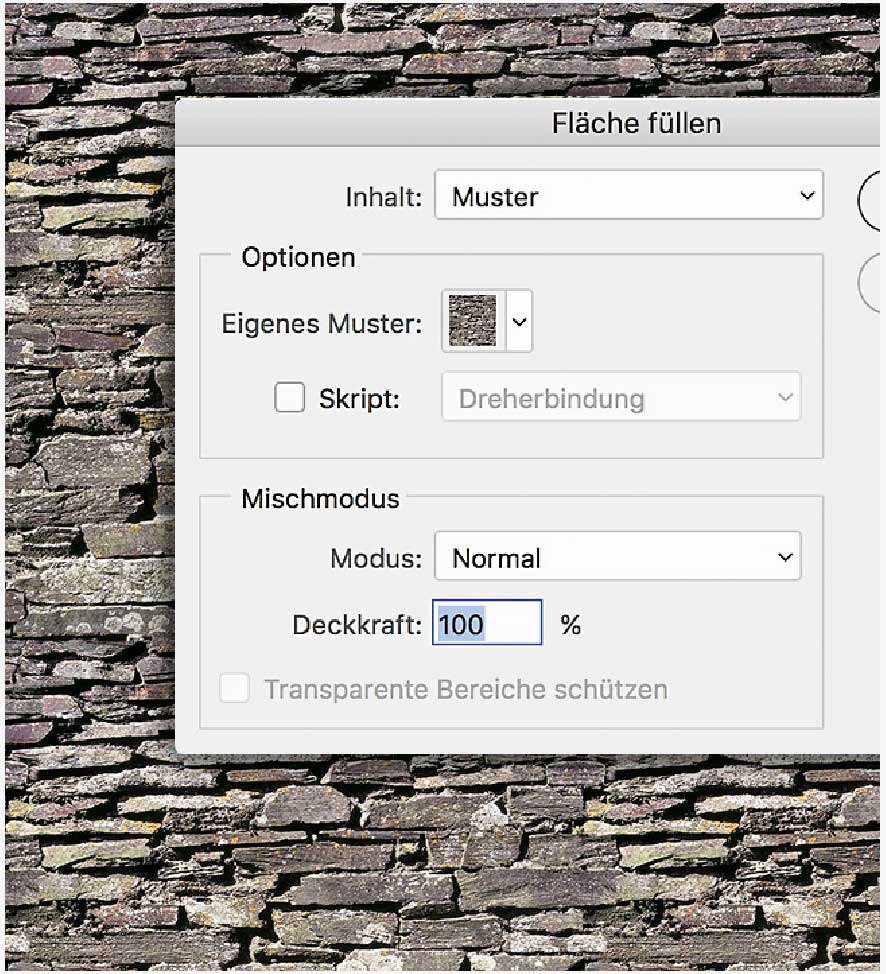
Task: Enable the Skript checkbox
Action: click(290, 398)
